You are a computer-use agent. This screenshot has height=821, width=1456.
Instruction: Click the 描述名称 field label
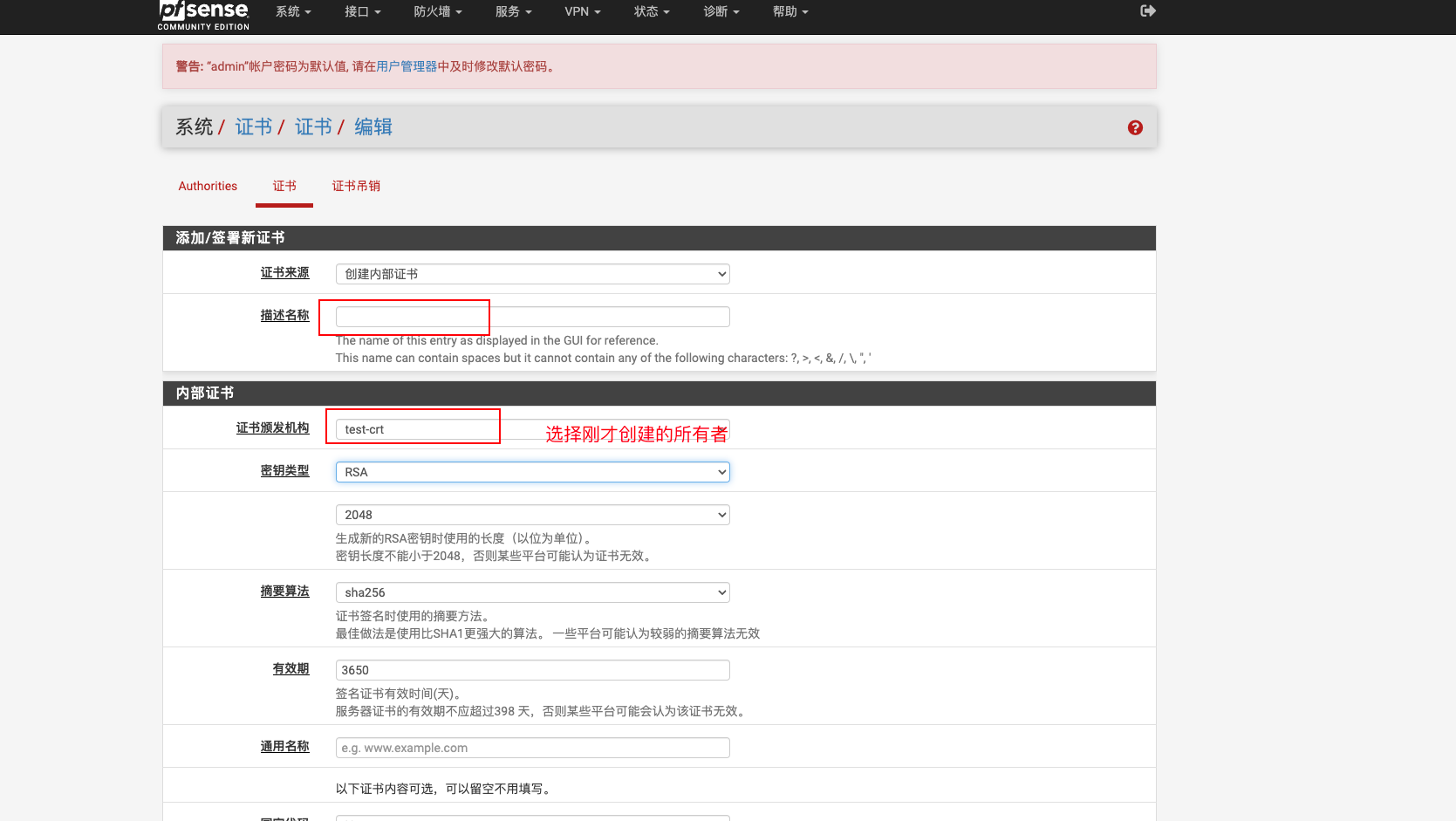284,316
